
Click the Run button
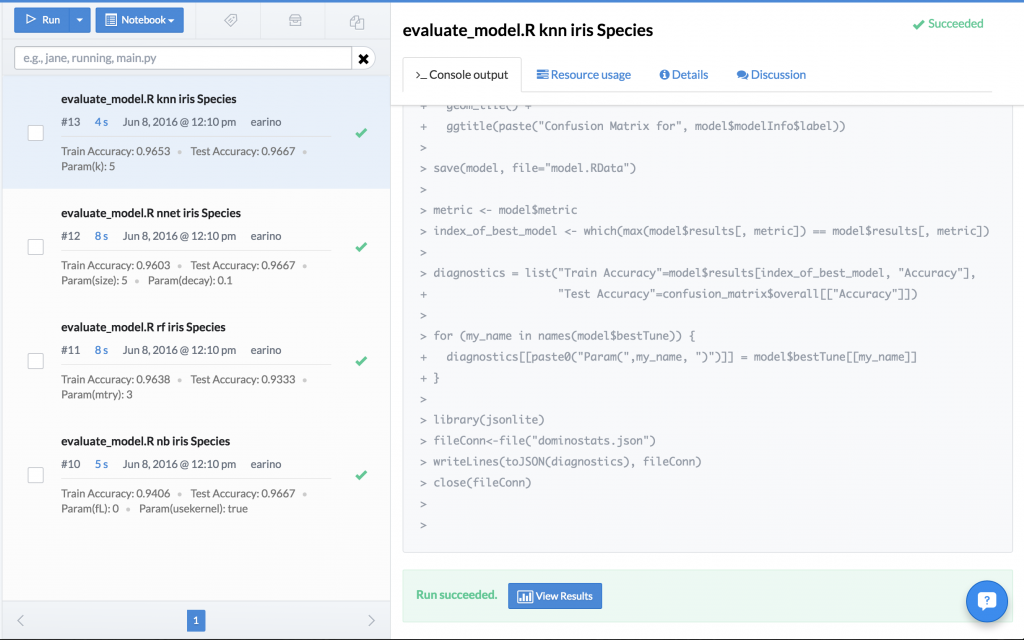(42, 20)
